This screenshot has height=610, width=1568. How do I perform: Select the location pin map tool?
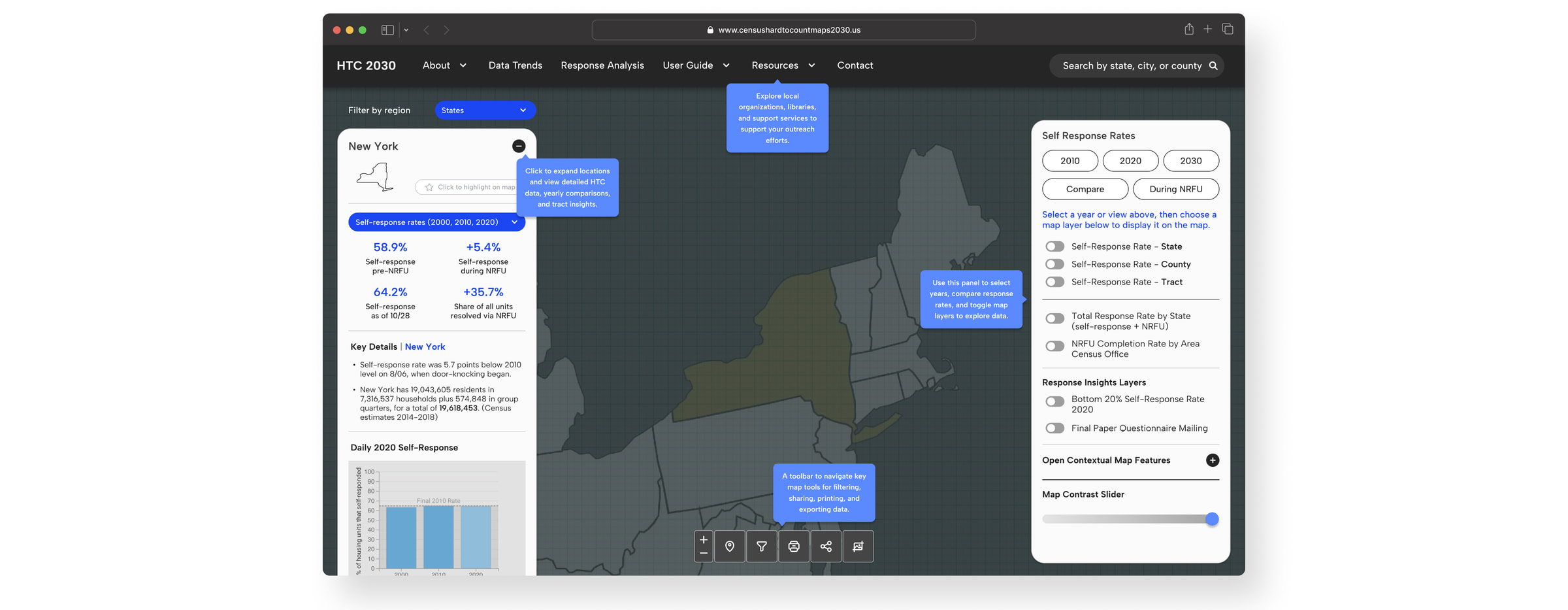point(730,546)
